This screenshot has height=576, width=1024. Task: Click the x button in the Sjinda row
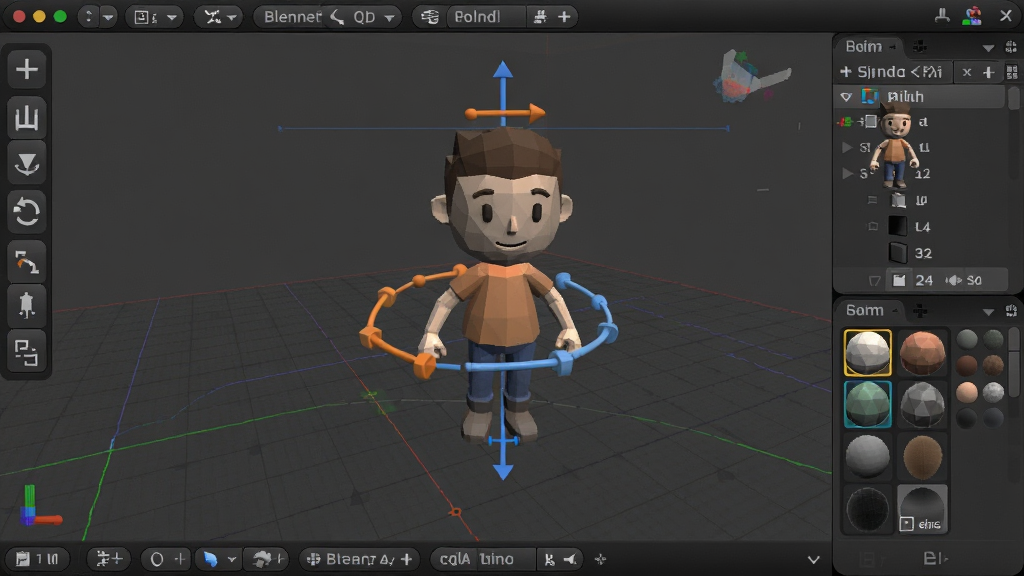[967, 72]
